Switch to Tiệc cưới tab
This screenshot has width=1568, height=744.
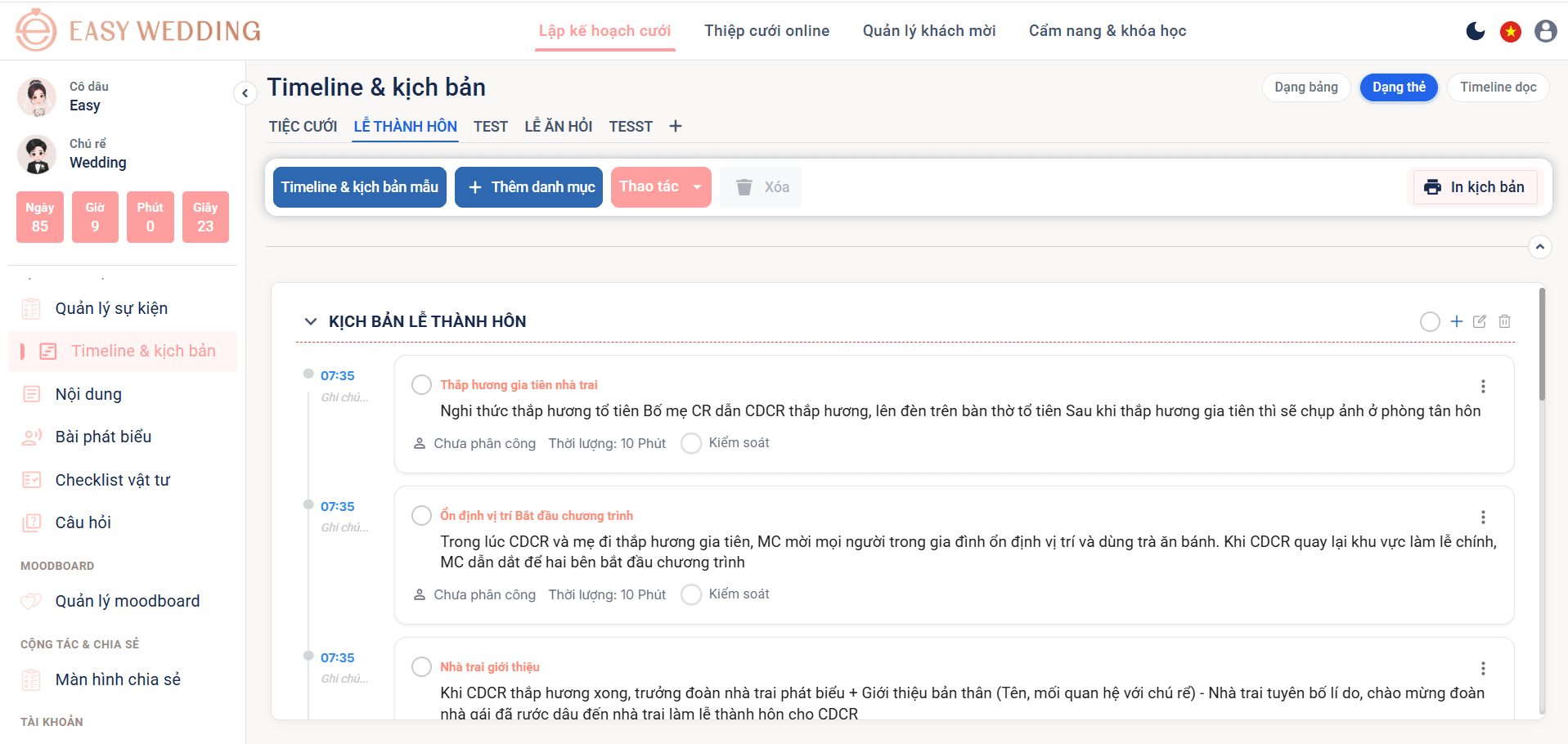303,126
